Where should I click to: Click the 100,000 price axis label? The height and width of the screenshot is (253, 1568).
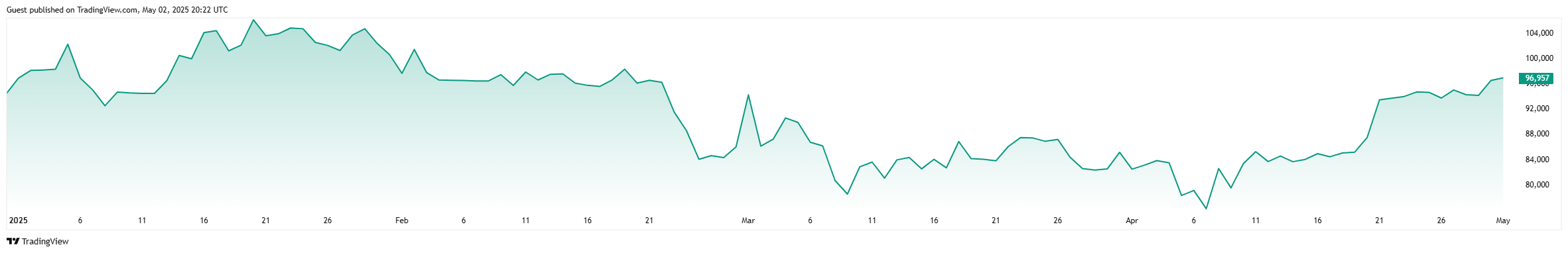pos(1538,58)
